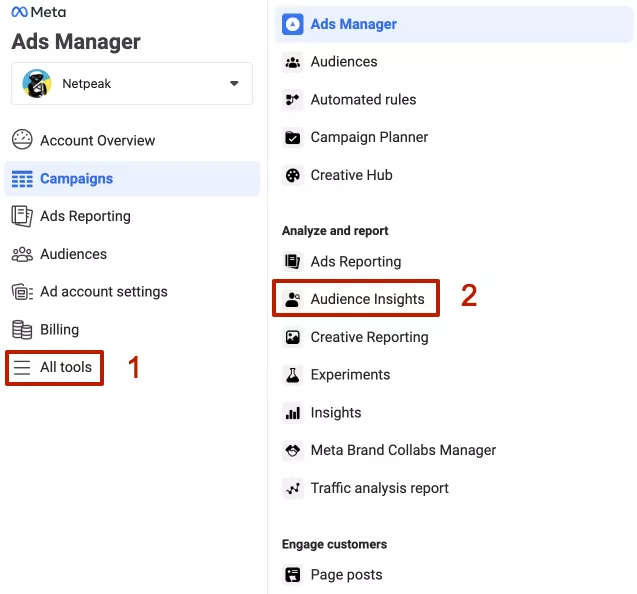Screen dimensions: 637x594
Task: Expand the All tools hamburger menu
Action: point(22,367)
